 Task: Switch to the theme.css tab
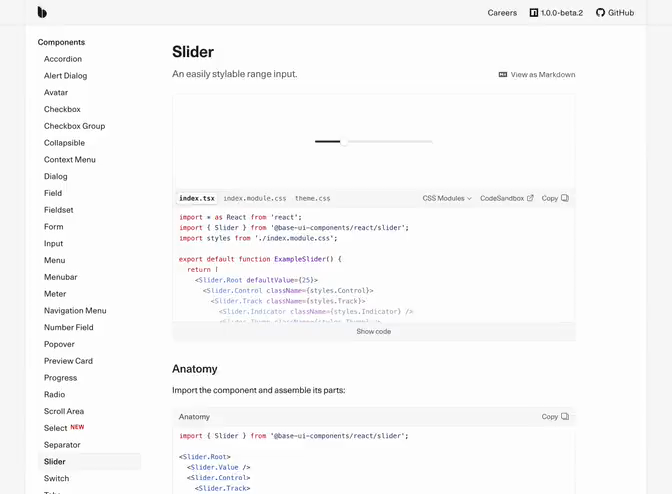pos(312,198)
